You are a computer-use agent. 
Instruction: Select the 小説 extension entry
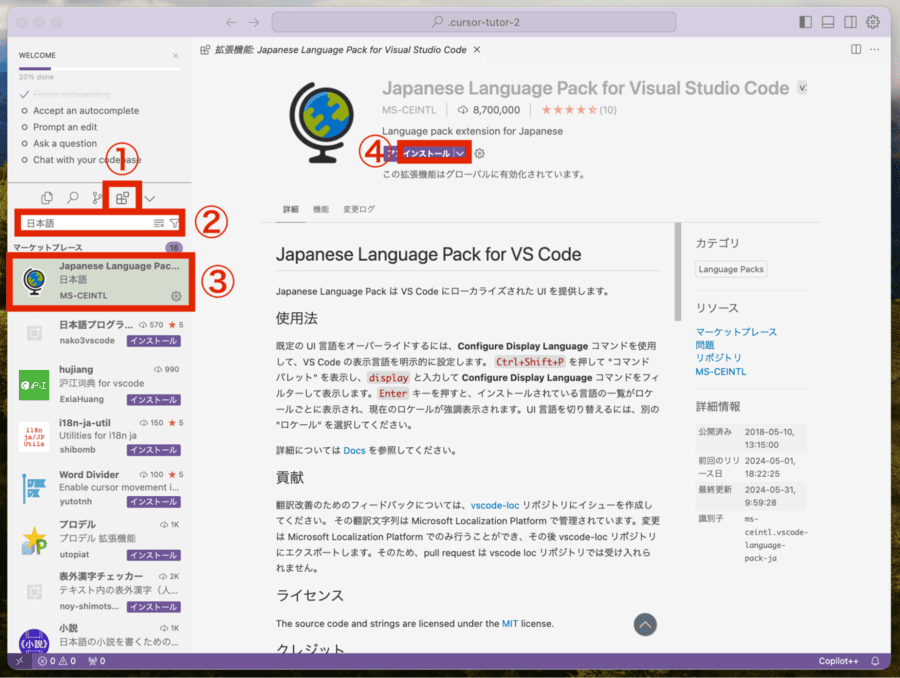coord(100,636)
